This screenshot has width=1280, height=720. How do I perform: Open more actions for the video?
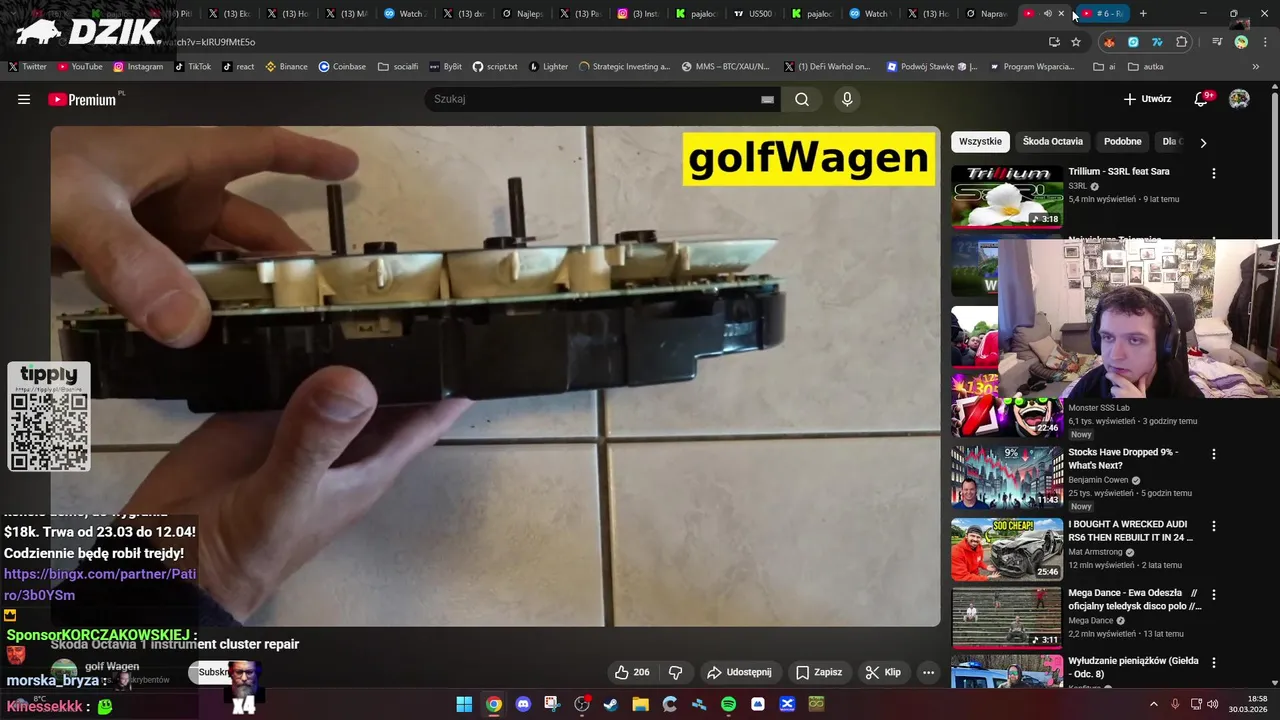click(928, 672)
